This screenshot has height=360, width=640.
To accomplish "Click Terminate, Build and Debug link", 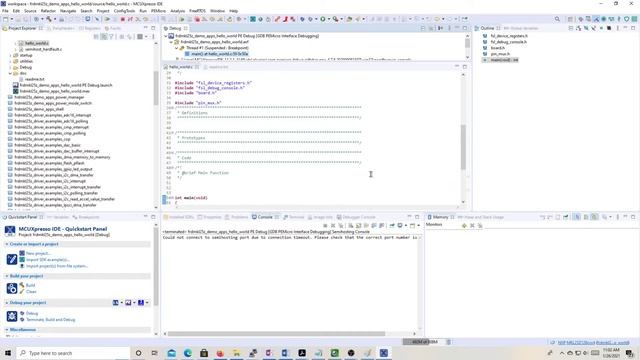I will [51, 320].
